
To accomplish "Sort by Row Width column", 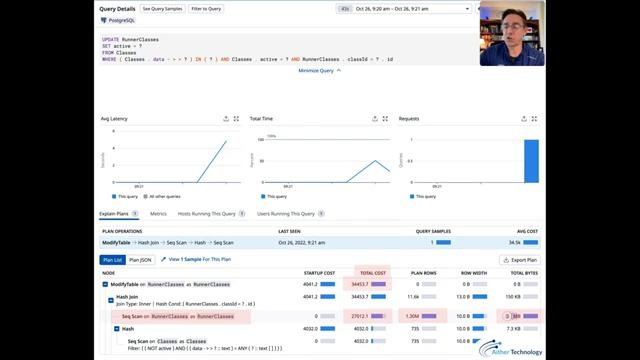I will click(x=474, y=273).
